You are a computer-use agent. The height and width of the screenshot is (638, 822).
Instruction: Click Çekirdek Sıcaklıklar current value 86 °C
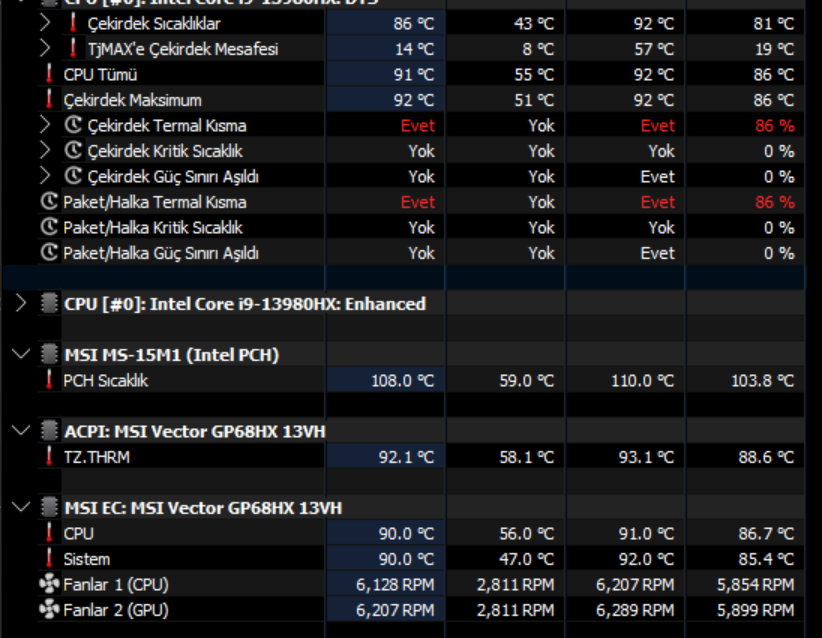[x=414, y=24]
